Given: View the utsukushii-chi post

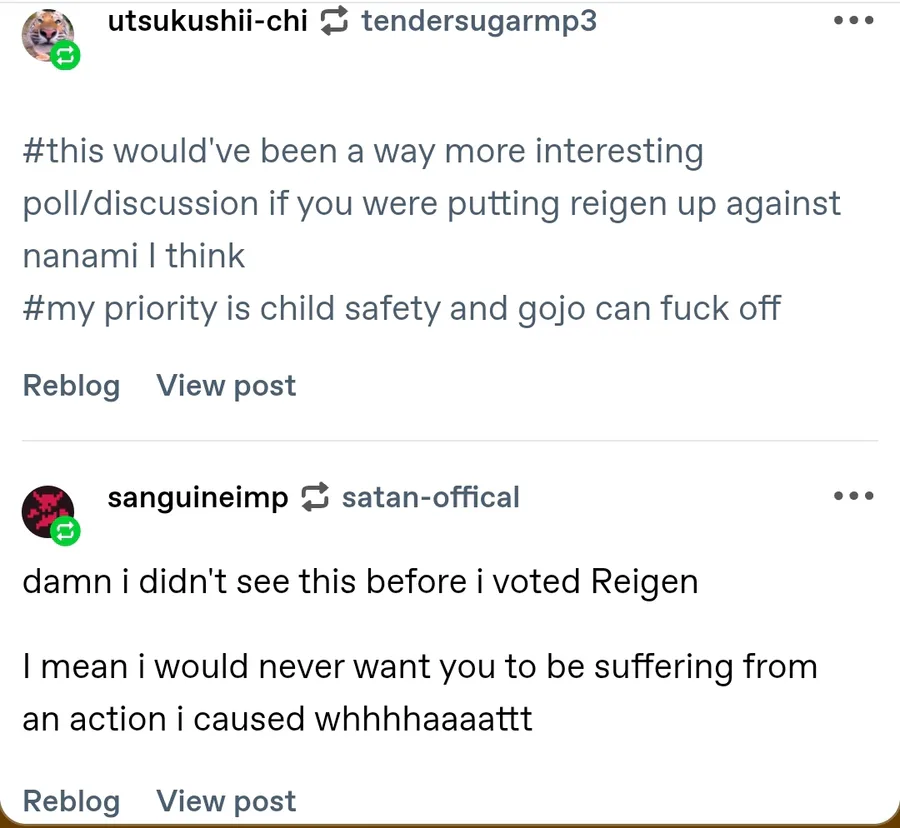Looking at the screenshot, I should [226, 385].
